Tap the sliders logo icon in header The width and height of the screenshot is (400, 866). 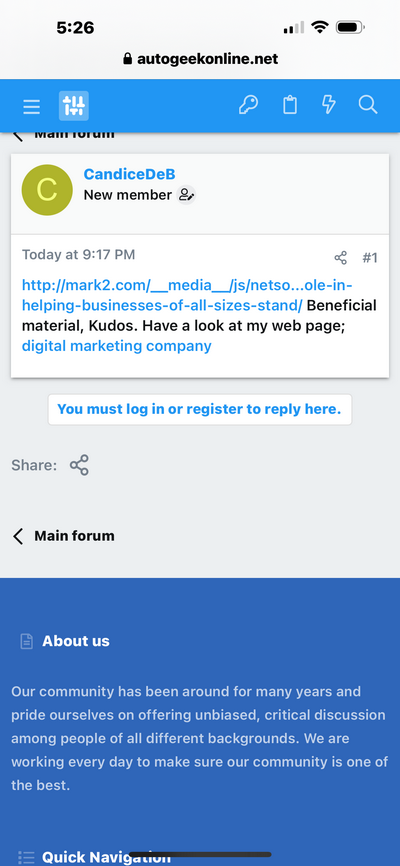click(74, 106)
